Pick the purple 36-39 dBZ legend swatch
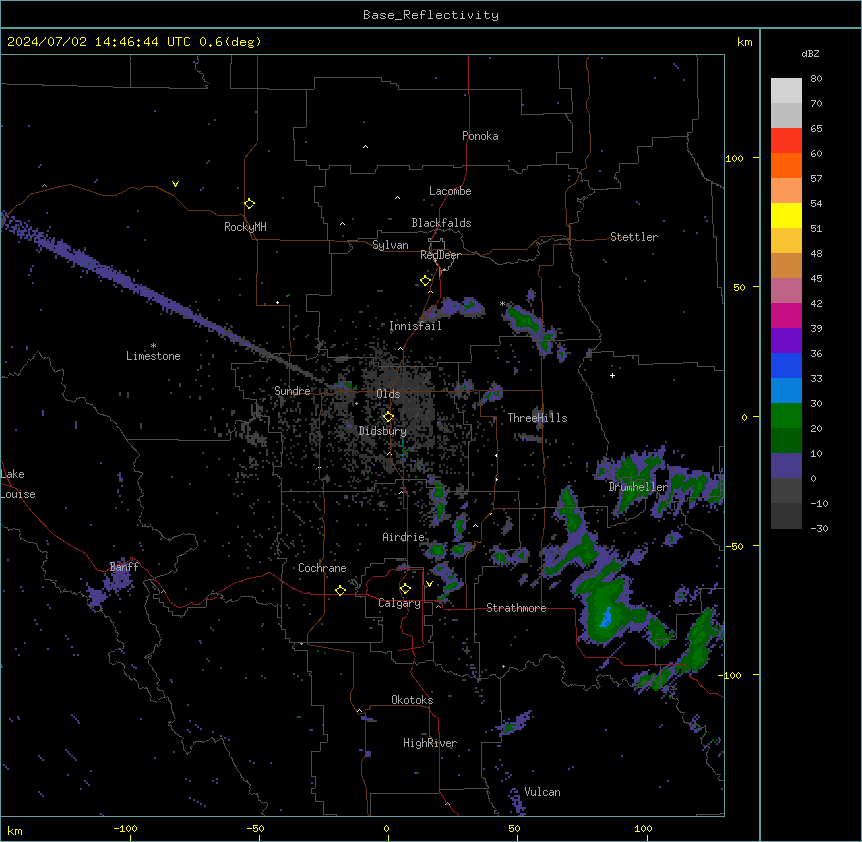 pos(786,340)
